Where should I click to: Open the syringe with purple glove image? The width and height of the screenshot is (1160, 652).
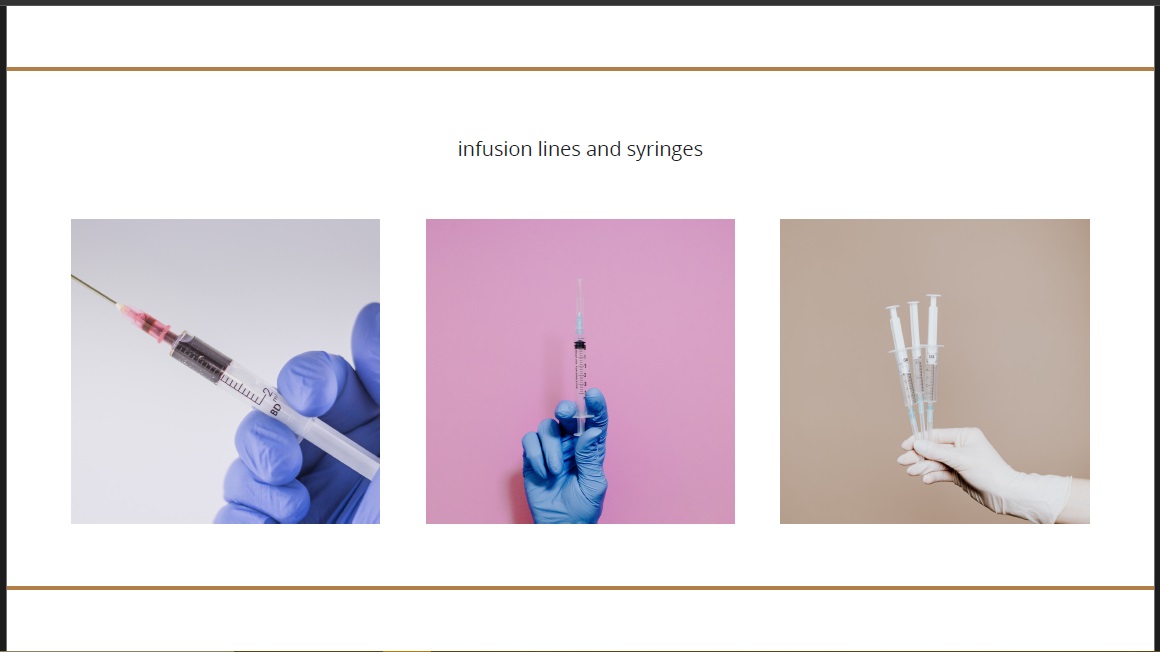225,371
